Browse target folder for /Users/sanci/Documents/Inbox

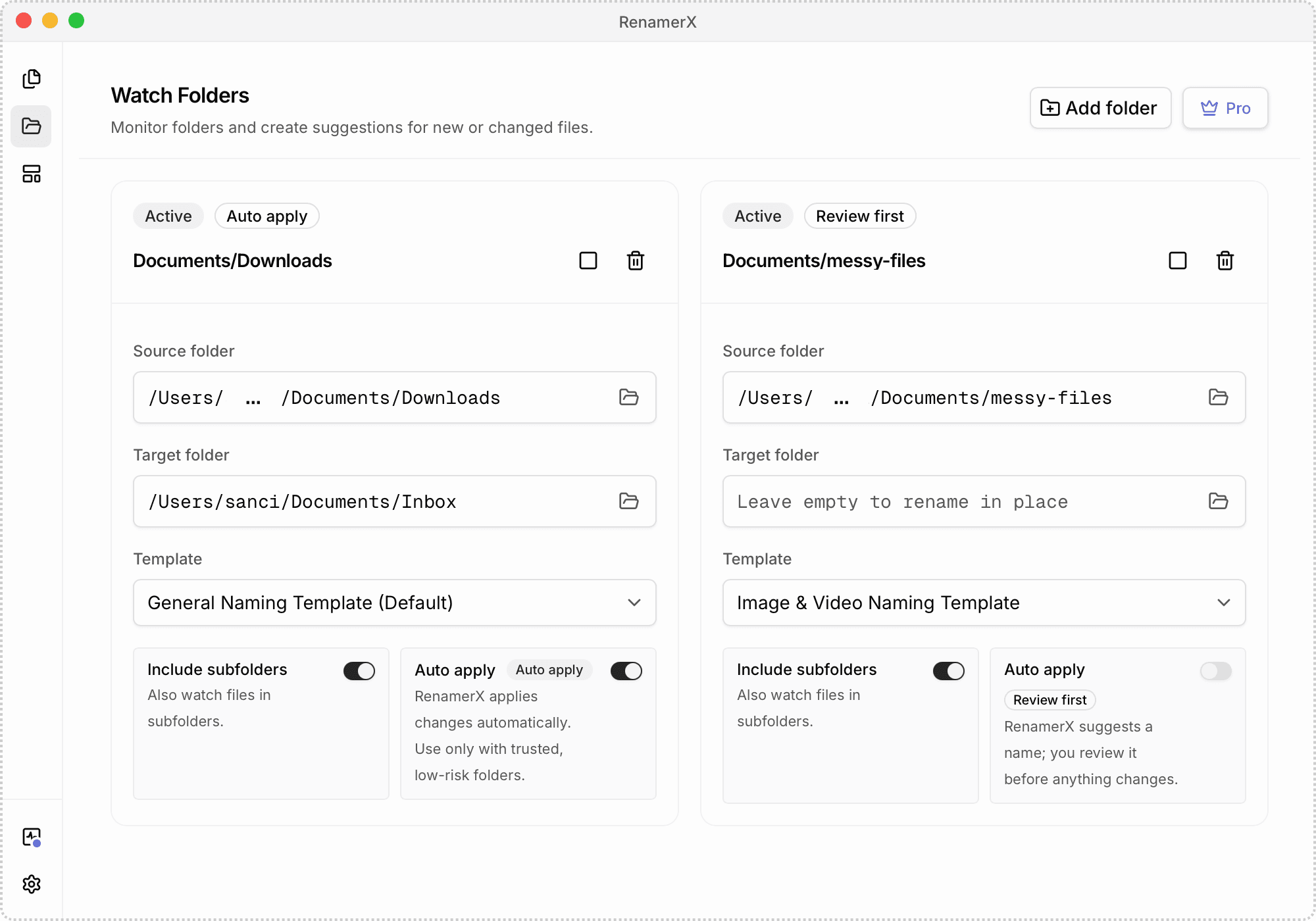[629, 501]
